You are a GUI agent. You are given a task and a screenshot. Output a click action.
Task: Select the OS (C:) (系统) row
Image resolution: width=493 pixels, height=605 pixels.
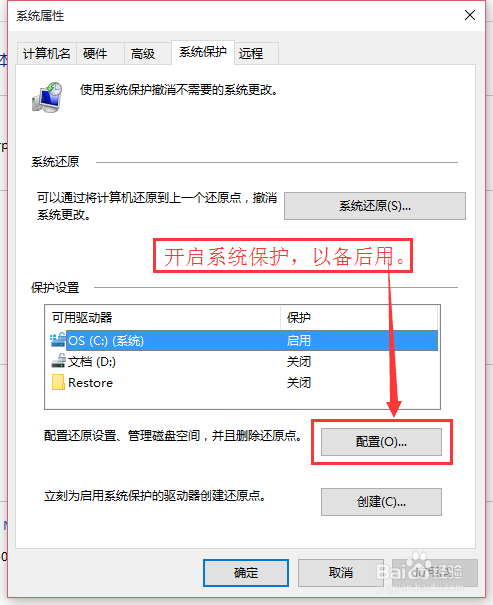(244, 340)
